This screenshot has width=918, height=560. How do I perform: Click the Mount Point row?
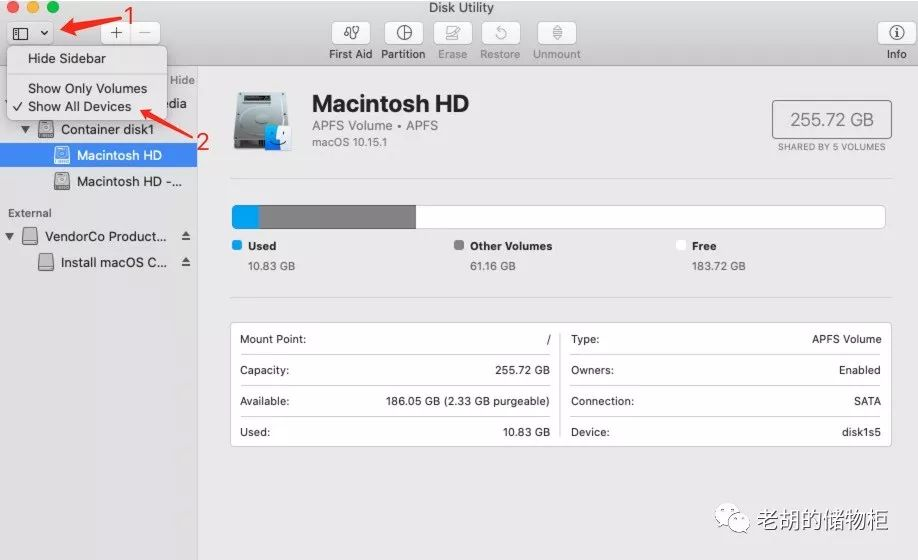[395, 339]
